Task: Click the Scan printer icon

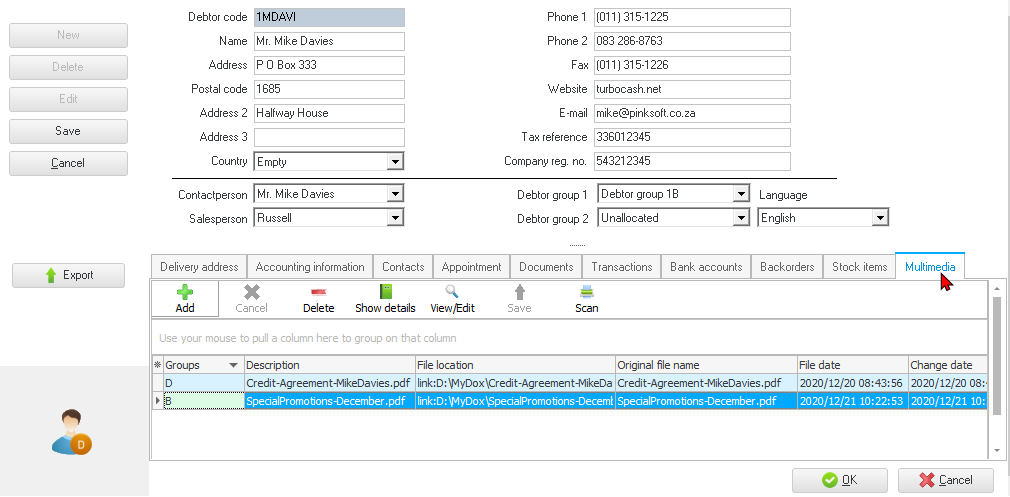Action: coord(587,292)
